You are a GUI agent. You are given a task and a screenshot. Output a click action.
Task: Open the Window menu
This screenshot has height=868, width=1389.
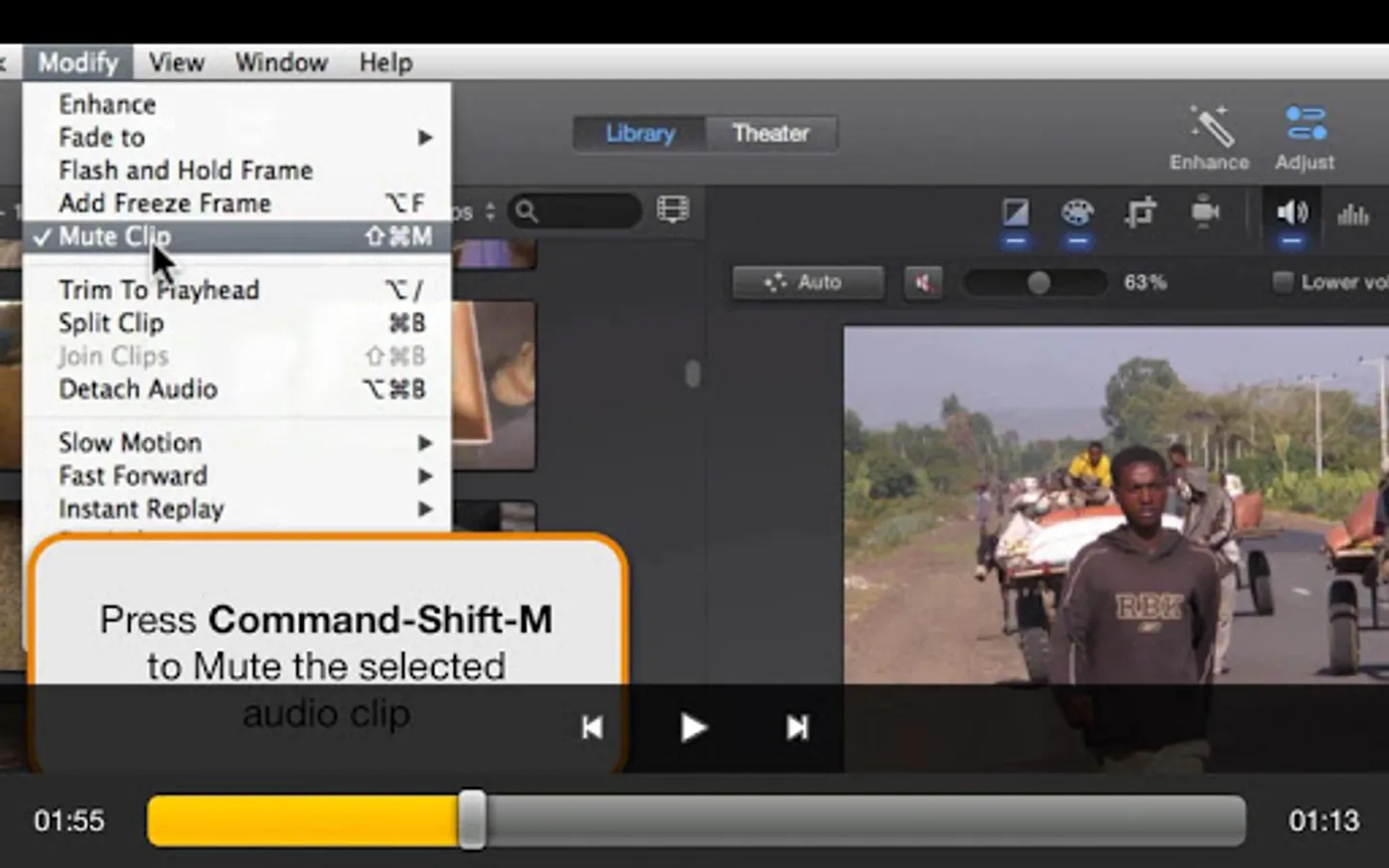(282, 63)
